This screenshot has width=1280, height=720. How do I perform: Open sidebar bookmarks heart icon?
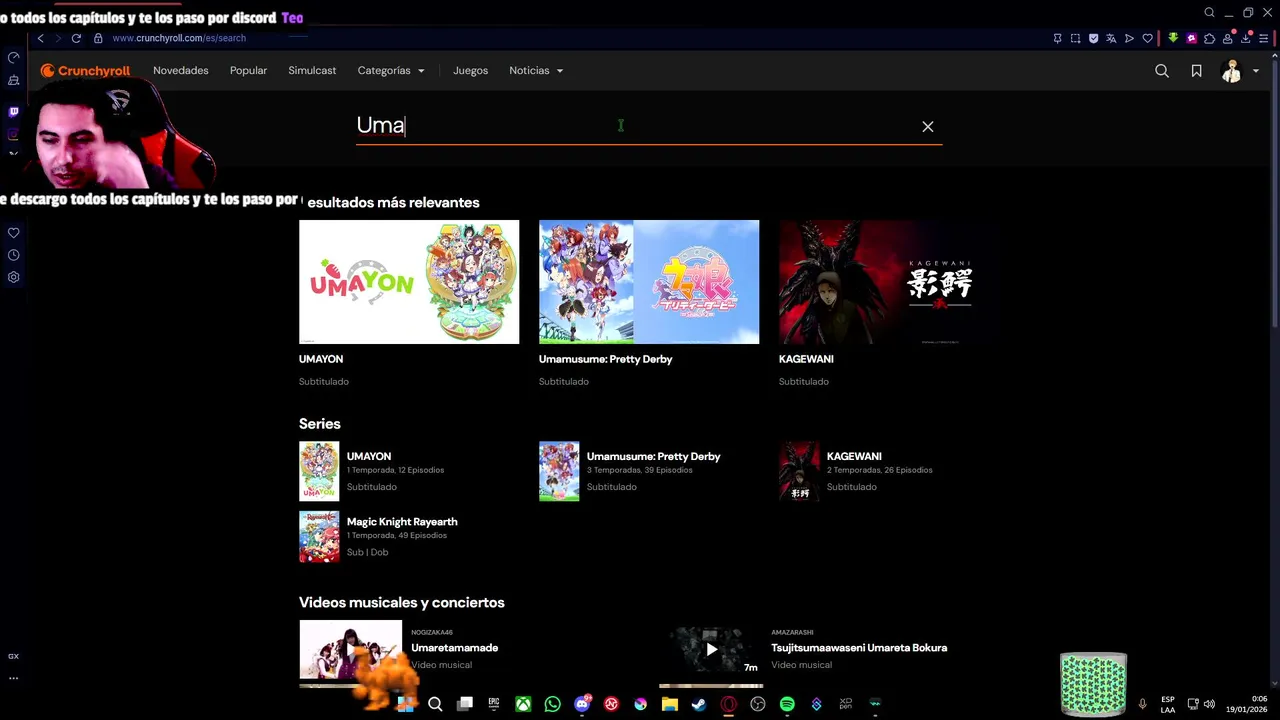point(13,233)
